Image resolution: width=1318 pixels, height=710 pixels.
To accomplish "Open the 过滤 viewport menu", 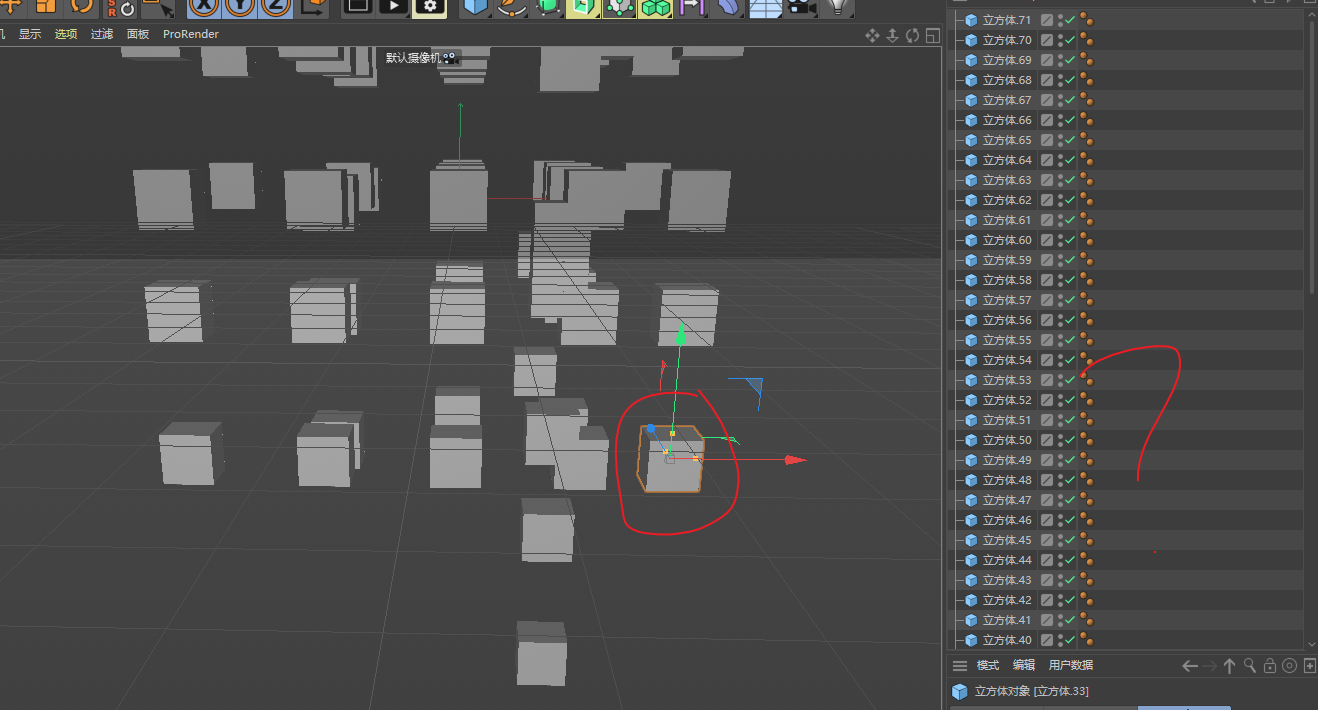I will [x=102, y=34].
